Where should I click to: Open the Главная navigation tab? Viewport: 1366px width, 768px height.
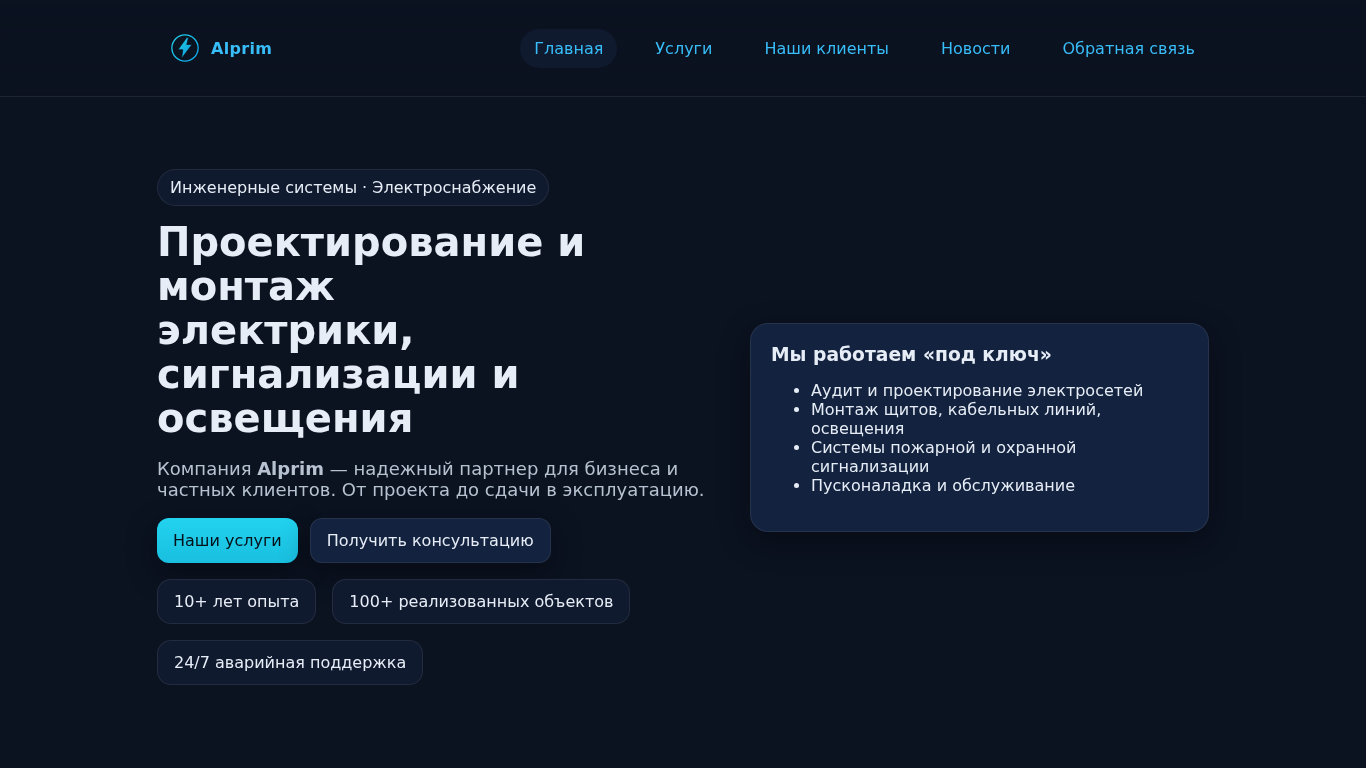568,48
